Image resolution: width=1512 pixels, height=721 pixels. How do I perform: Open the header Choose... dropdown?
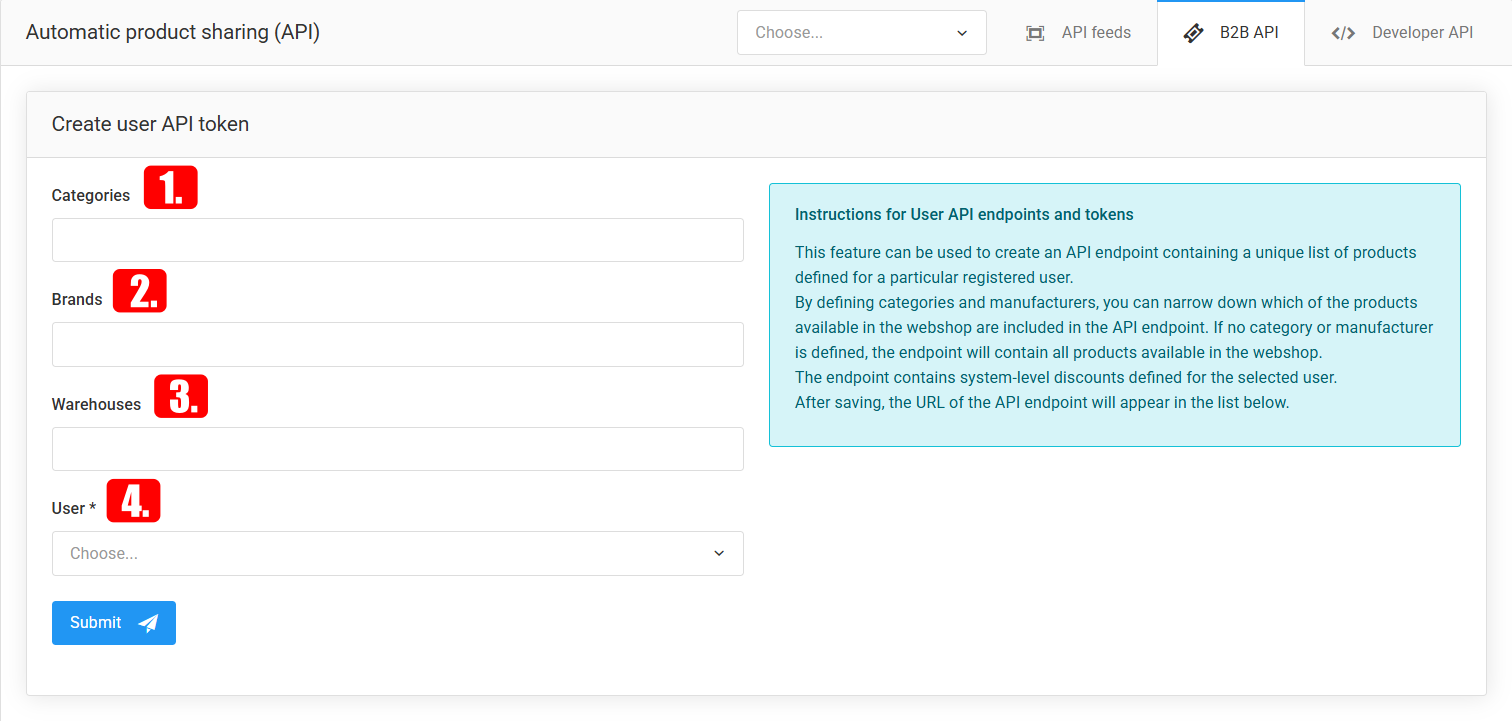click(862, 32)
